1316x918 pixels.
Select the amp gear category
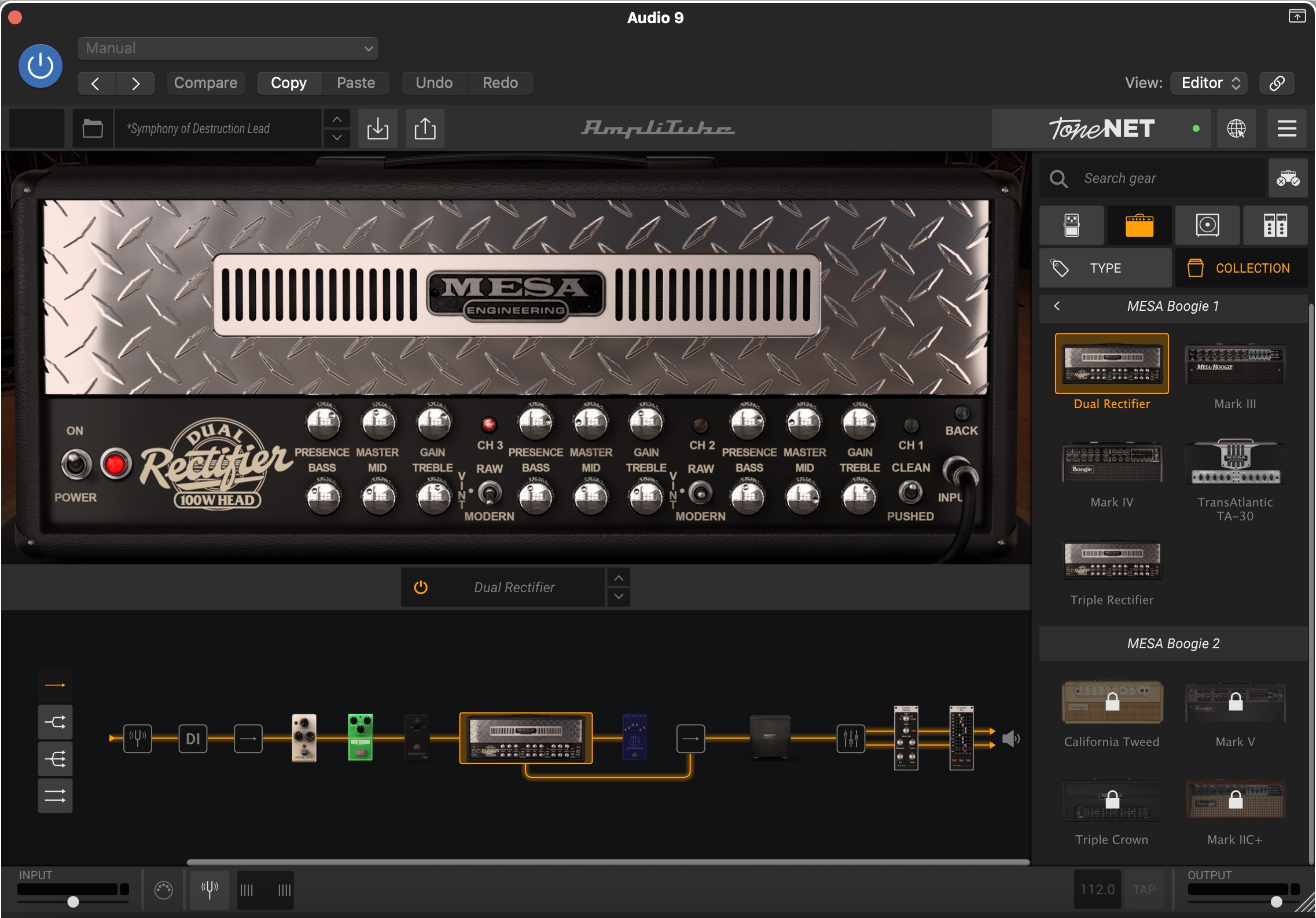pyautogui.click(x=1139, y=225)
